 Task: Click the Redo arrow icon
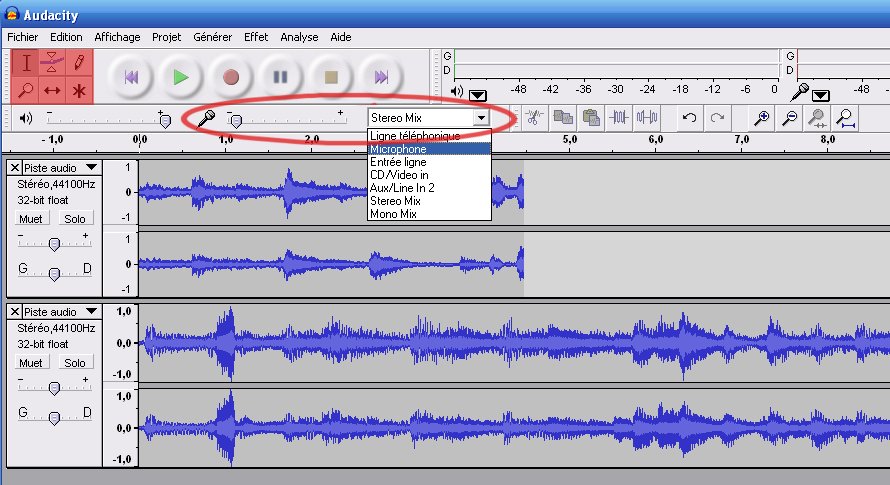717,118
